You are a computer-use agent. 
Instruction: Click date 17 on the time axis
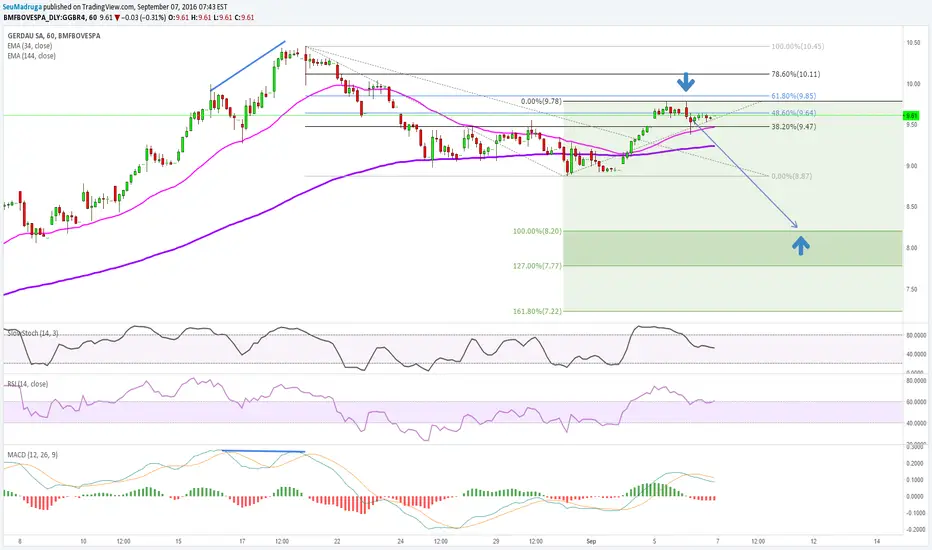pos(242,542)
